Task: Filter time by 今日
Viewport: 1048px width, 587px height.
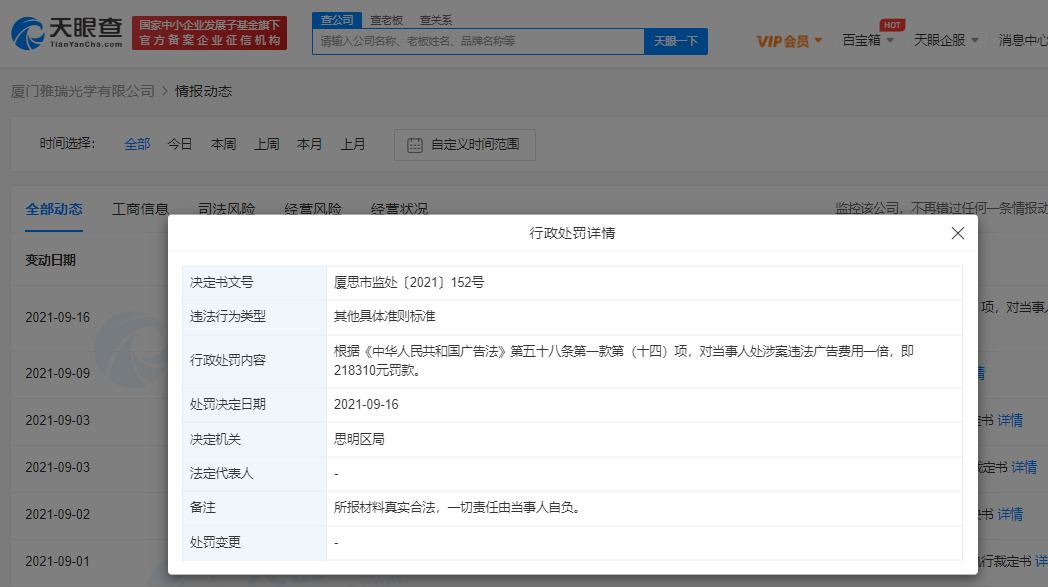Action: [180, 144]
